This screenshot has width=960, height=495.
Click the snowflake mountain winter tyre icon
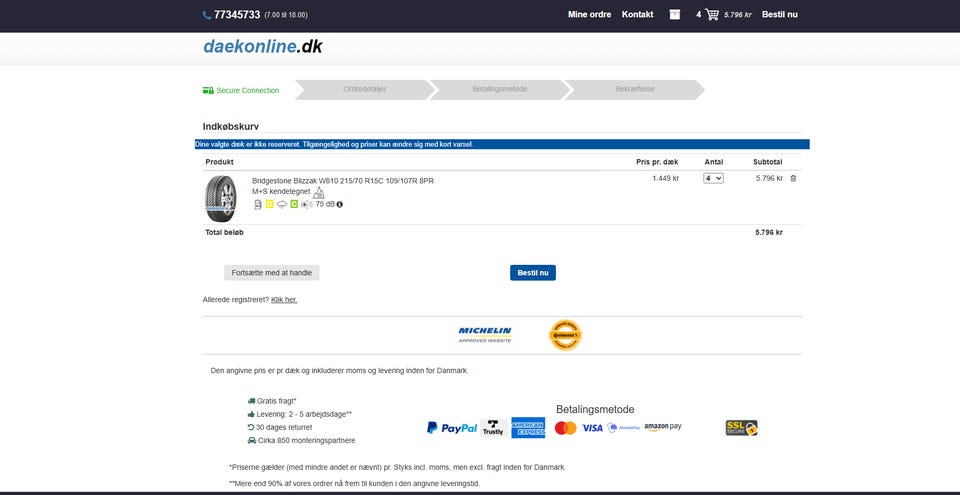pyautogui.click(x=319, y=192)
